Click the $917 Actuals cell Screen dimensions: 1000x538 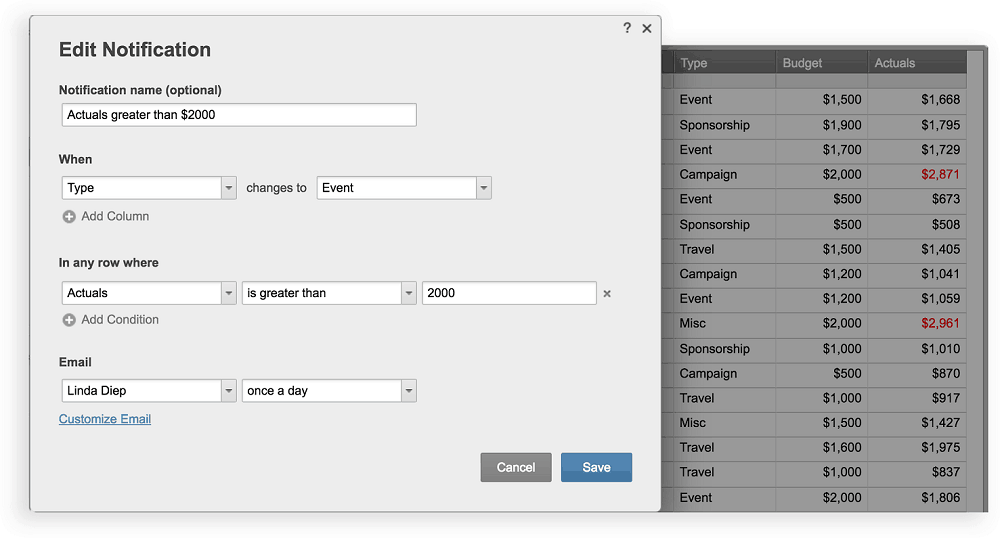917,398
